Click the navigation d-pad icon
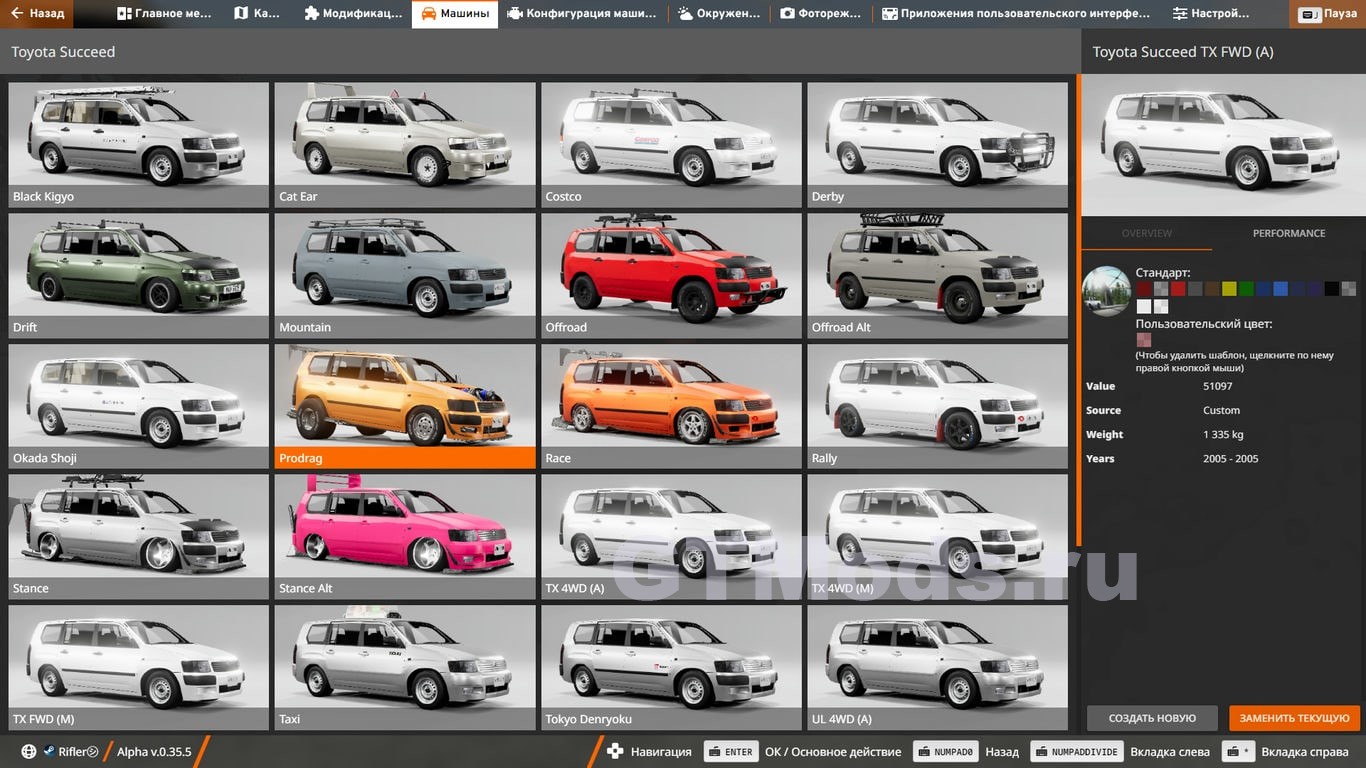The width and height of the screenshot is (1366, 768). pyautogui.click(x=615, y=752)
